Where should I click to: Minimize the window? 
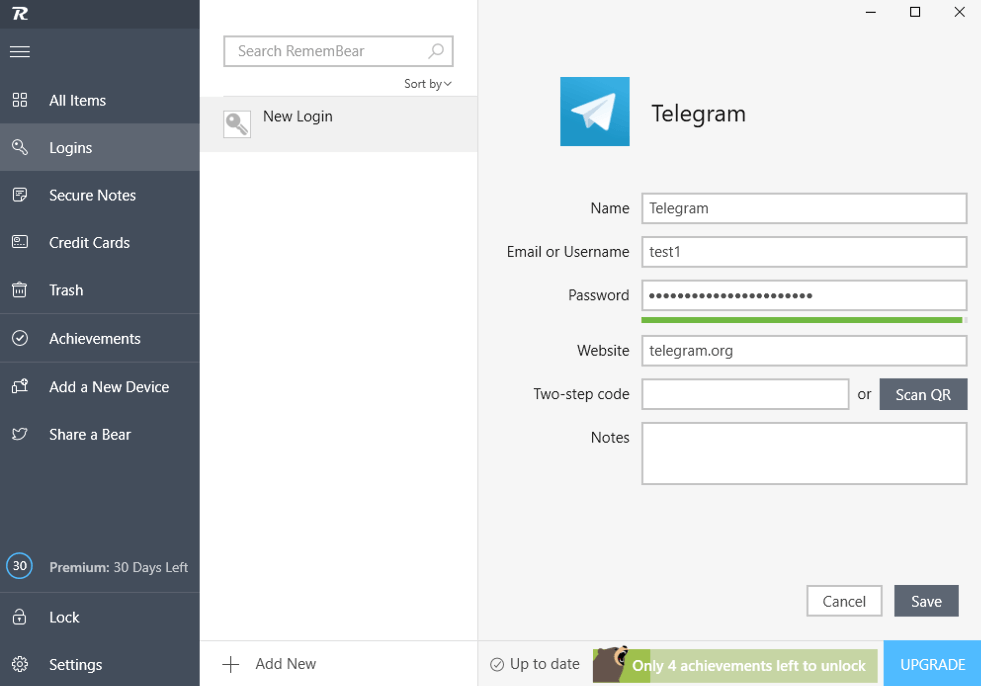click(x=870, y=12)
